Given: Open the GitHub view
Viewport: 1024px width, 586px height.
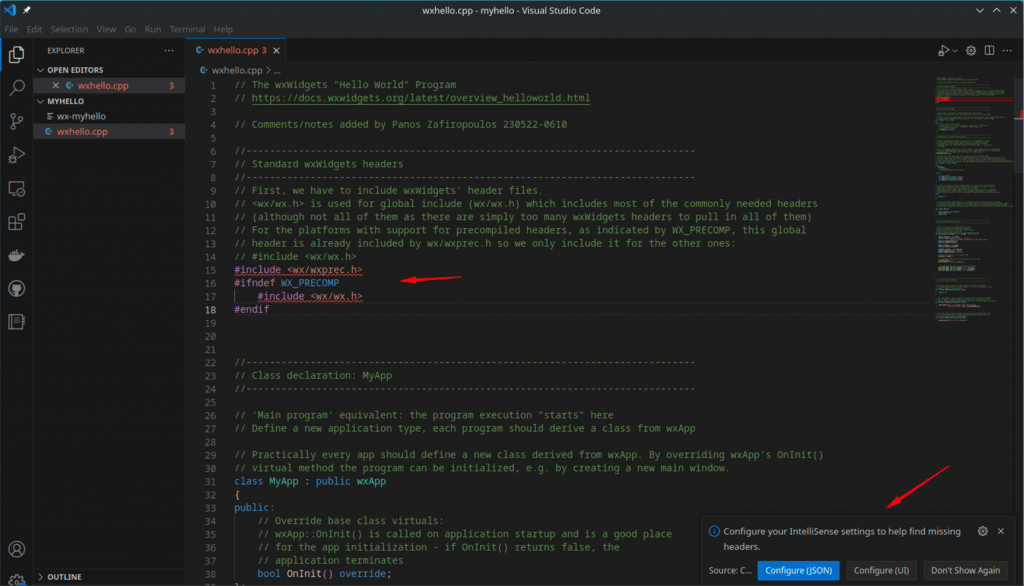Looking at the screenshot, I should click(16, 289).
